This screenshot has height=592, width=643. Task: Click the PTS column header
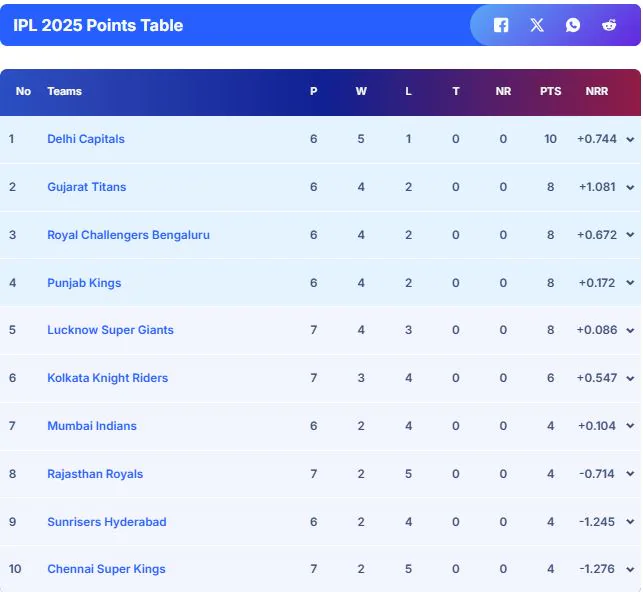tap(550, 91)
